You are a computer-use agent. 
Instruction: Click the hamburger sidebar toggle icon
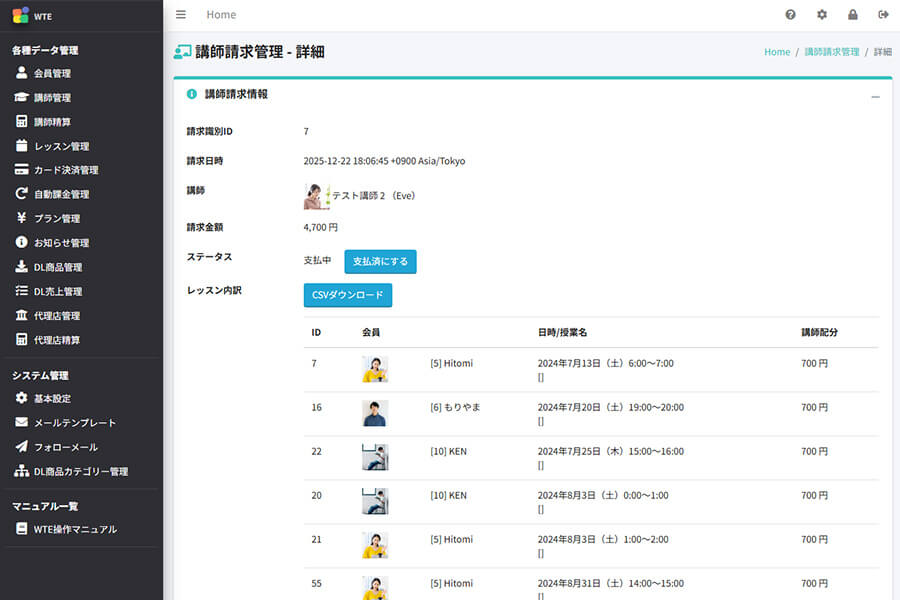pyautogui.click(x=180, y=15)
